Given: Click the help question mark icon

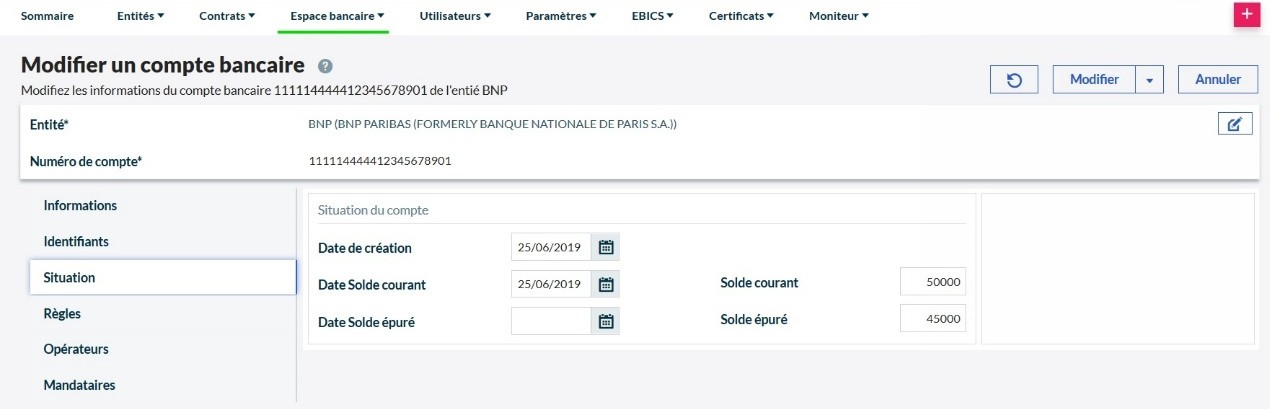Looking at the screenshot, I should [x=325, y=66].
